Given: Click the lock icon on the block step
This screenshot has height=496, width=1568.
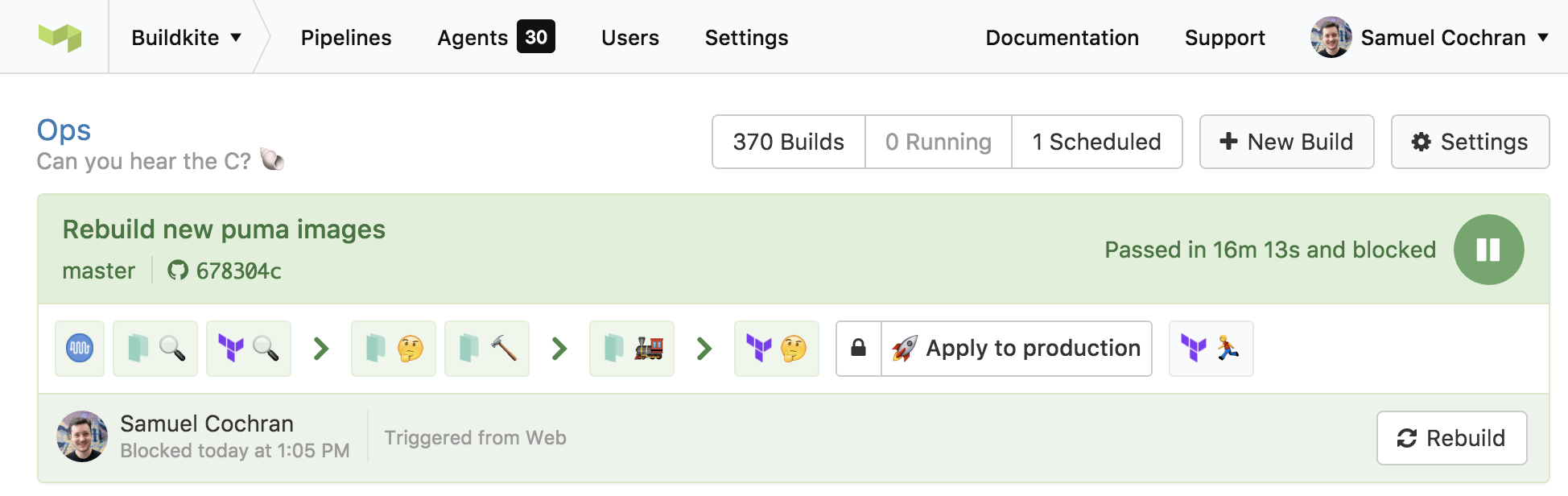Looking at the screenshot, I should [859, 349].
